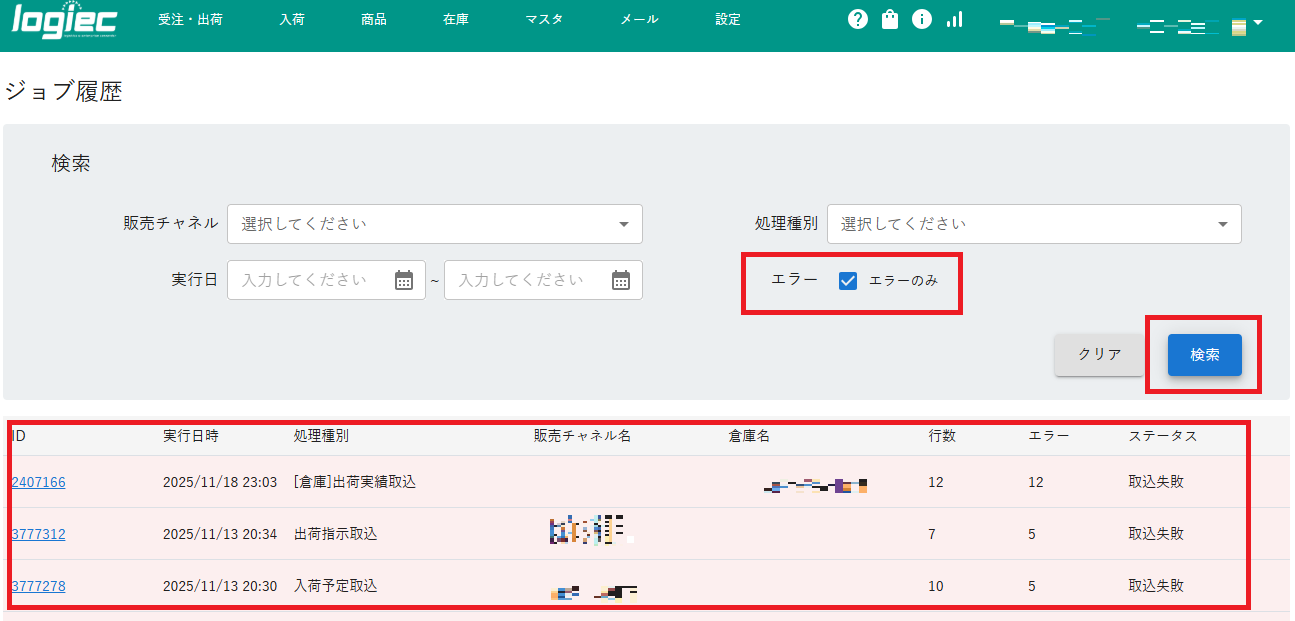1295x621 pixels.
Task: Open the マスタ menu
Action: click(x=544, y=18)
